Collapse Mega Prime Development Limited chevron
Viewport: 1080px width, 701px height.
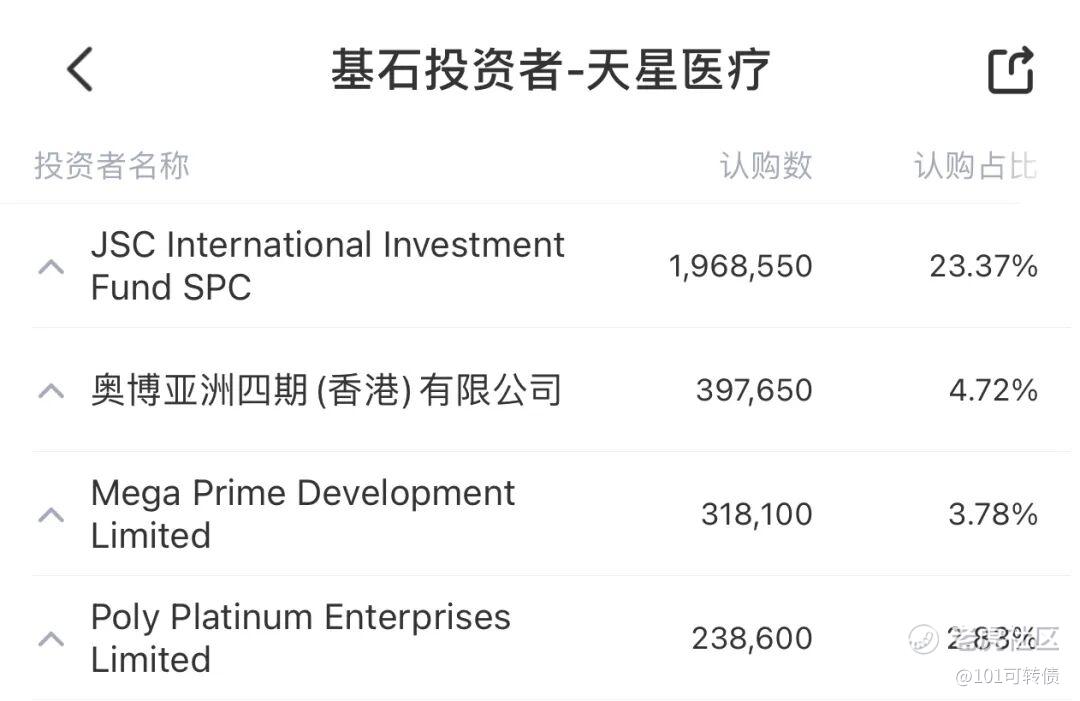[x=51, y=514]
